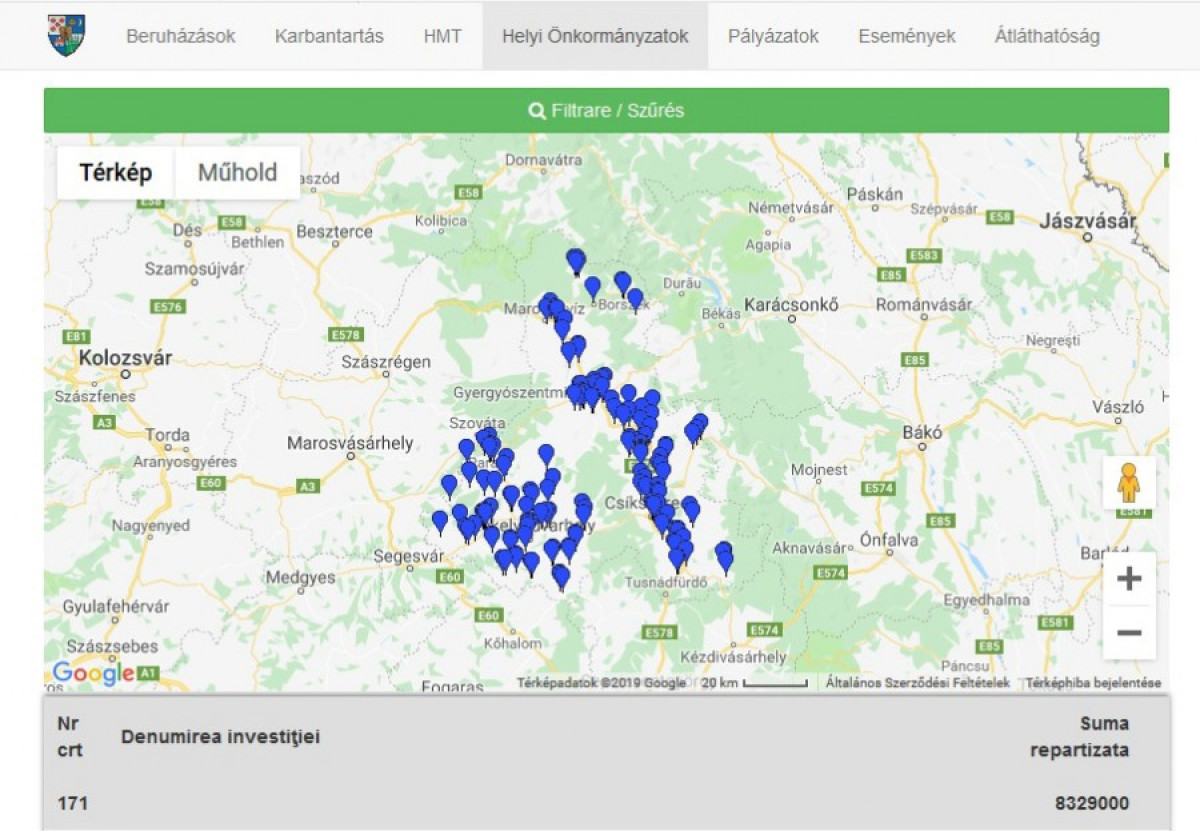Select the northernmost blue map pin
Screen dimensions: 1200x831
[575, 260]
